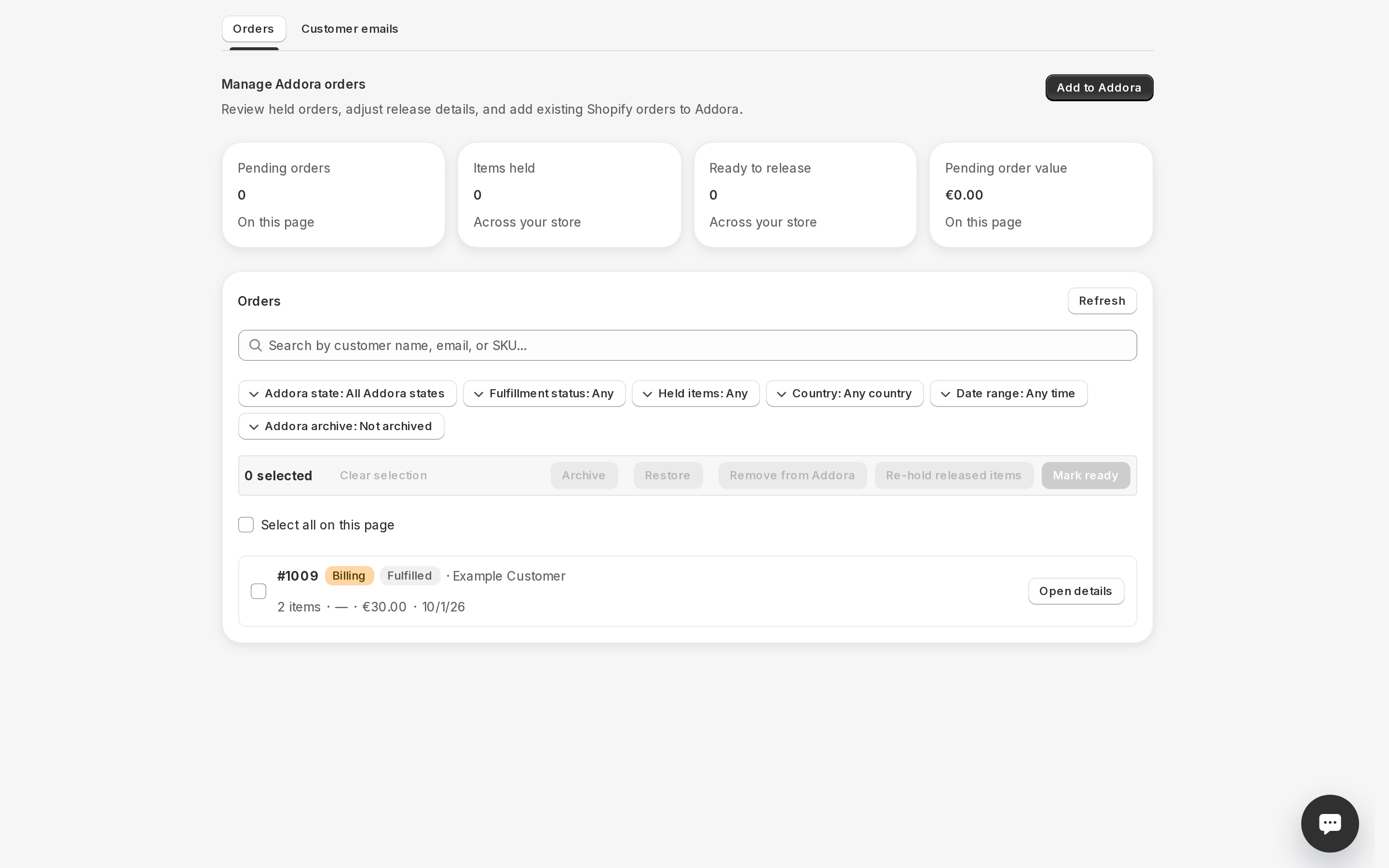
Task: Tick the checkbox for order #1009
Action: pos(259,591)
